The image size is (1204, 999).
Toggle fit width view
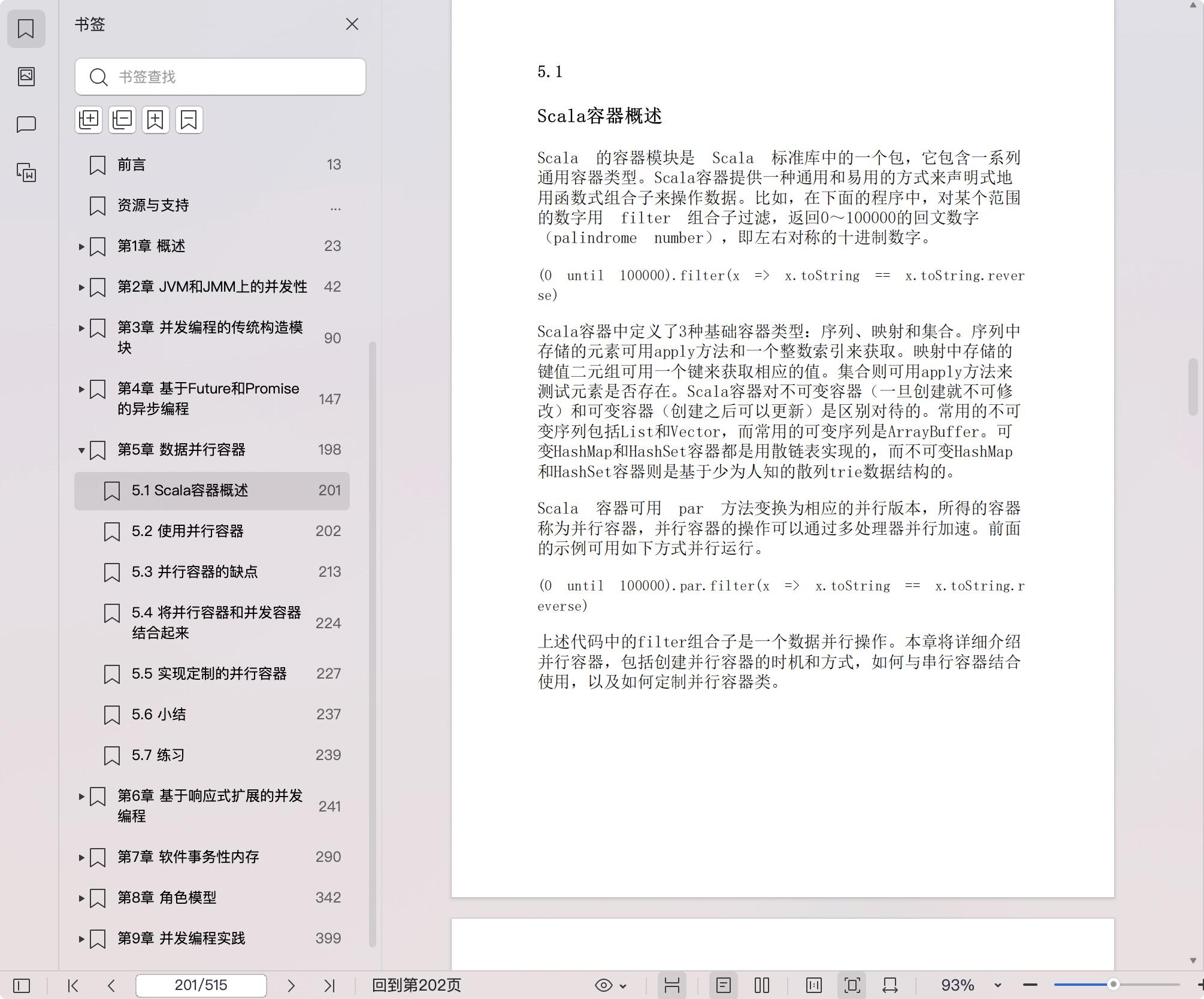890,985
